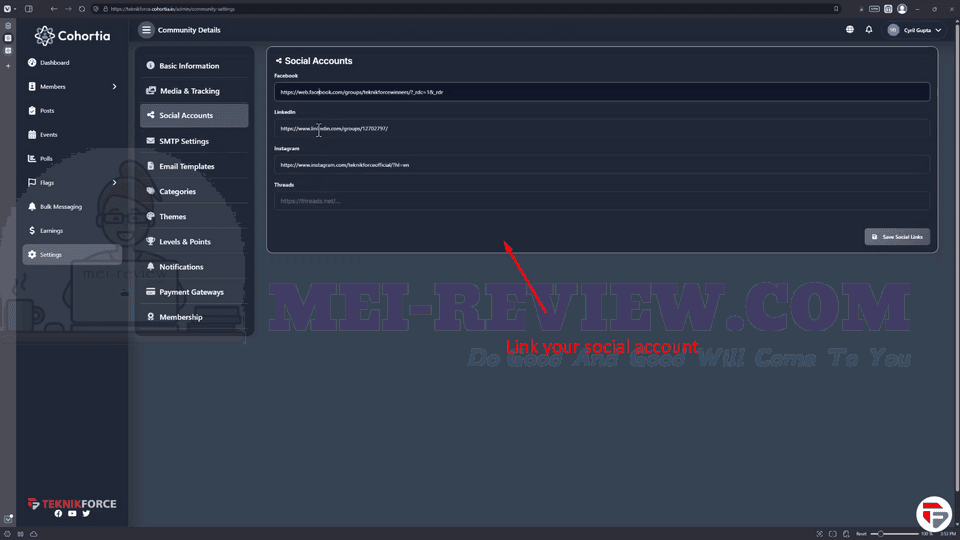
Task: Click the capture page icon in status bar
Action: tap(819, 534)
